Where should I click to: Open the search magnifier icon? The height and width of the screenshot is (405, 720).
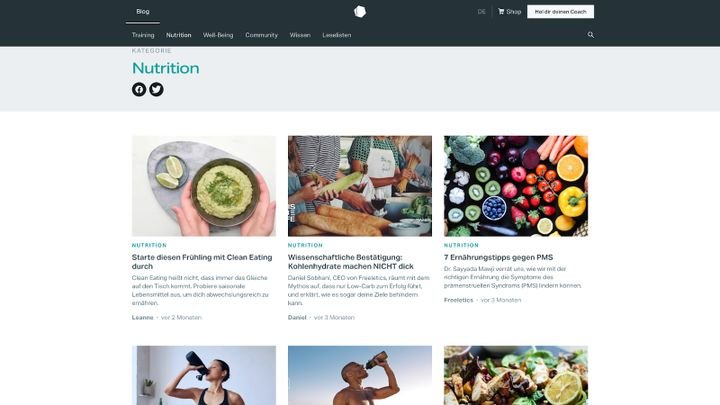591,35
